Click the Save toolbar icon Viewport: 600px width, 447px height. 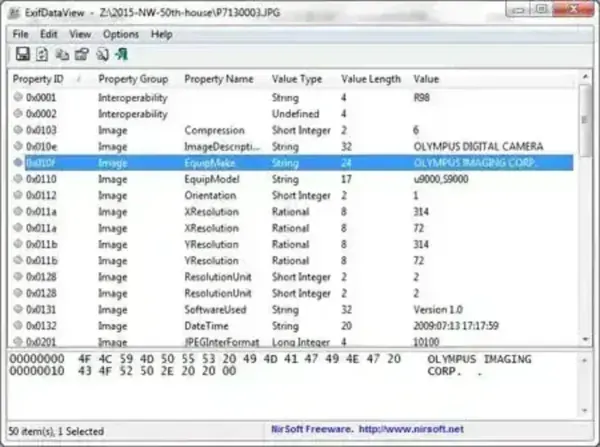(23, 54)
